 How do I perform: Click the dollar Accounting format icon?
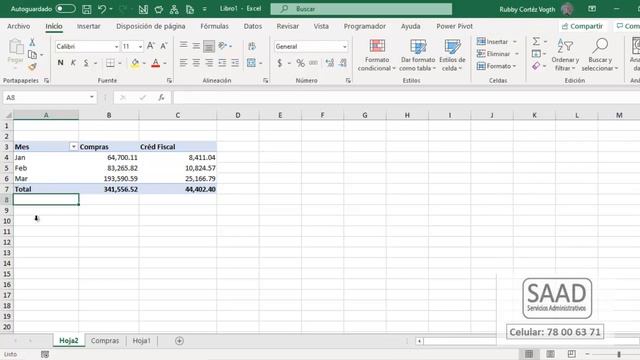(280, 63)
